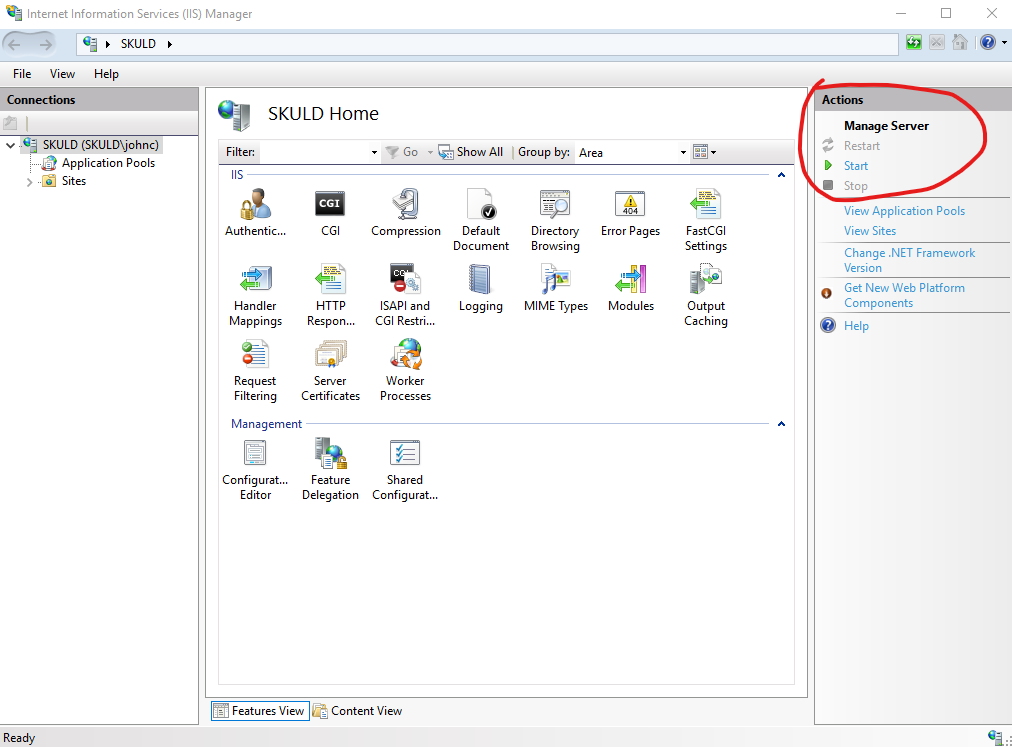The height and width of the screenshot is (747, 1012).
Task: Click Help link in Actions pane
Action: [856, 326]
